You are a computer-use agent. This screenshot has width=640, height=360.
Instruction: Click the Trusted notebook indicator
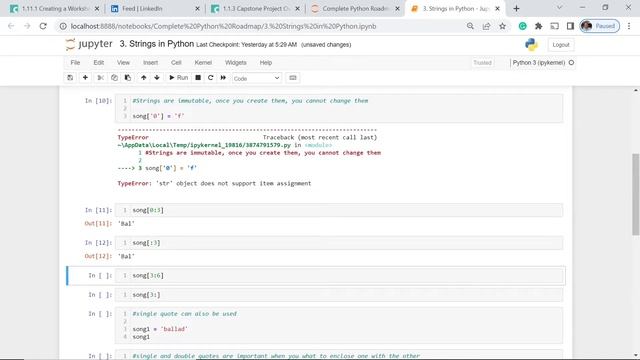482,62
